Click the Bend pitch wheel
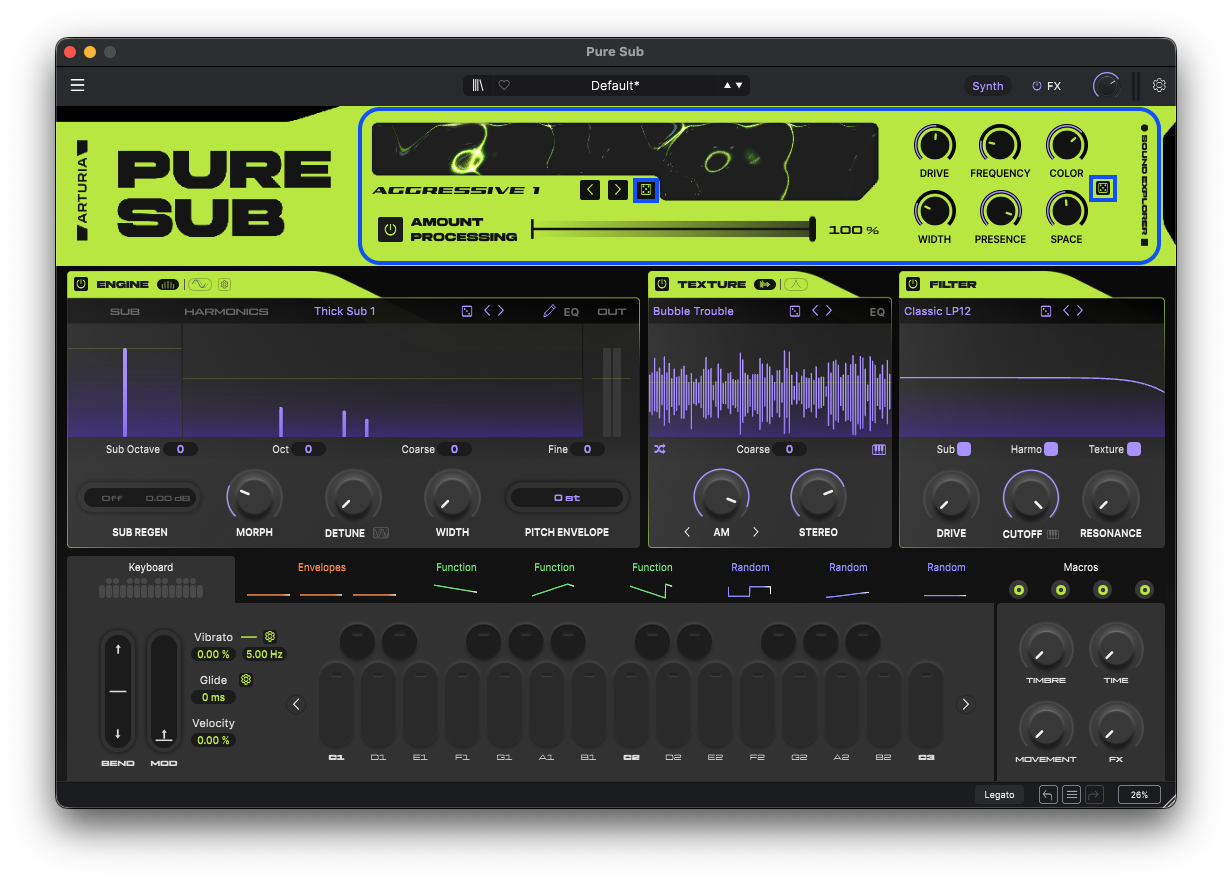1232x882 pixels. click(118, 691)
